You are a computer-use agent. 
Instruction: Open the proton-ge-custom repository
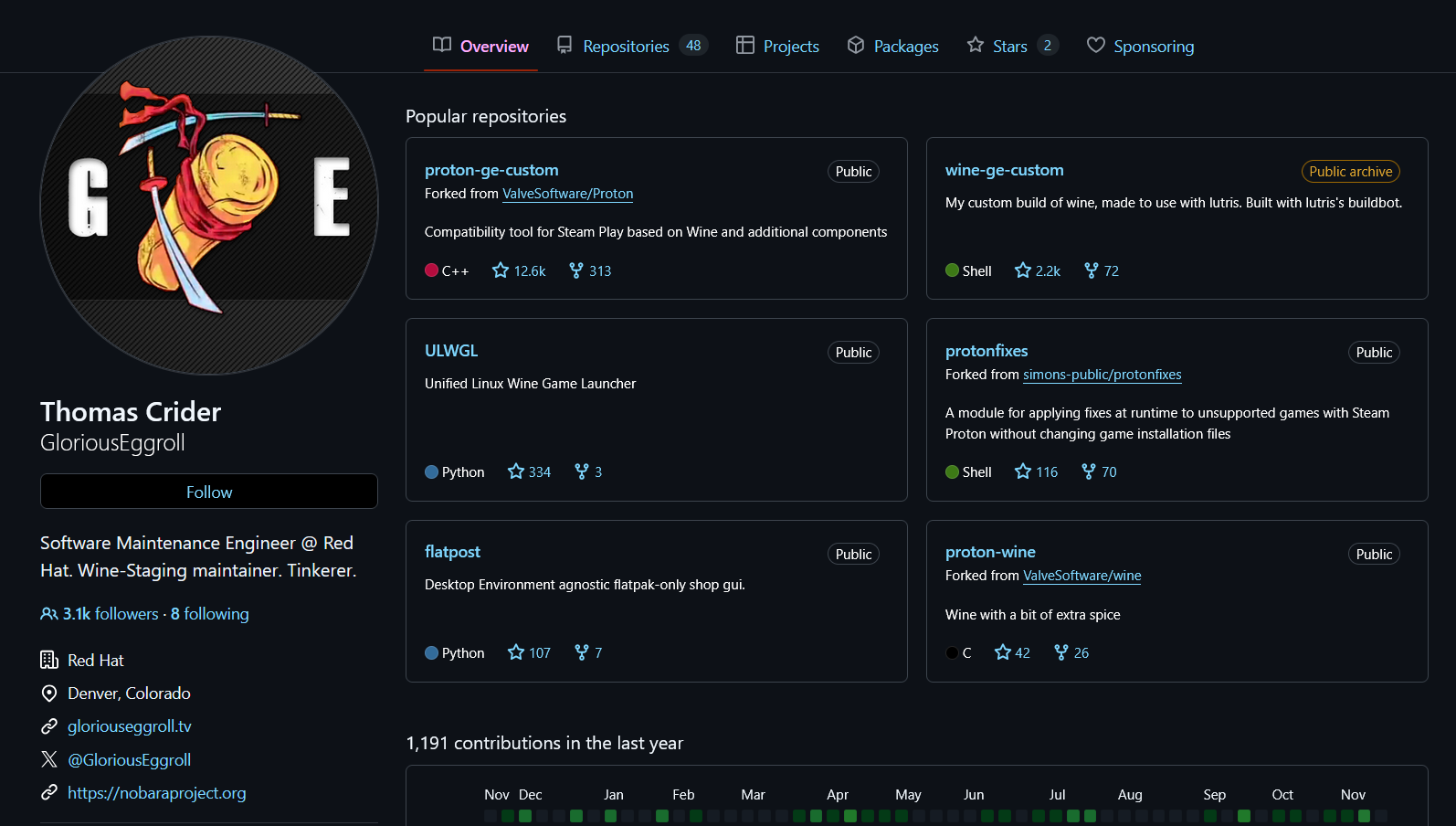point(491,170)
